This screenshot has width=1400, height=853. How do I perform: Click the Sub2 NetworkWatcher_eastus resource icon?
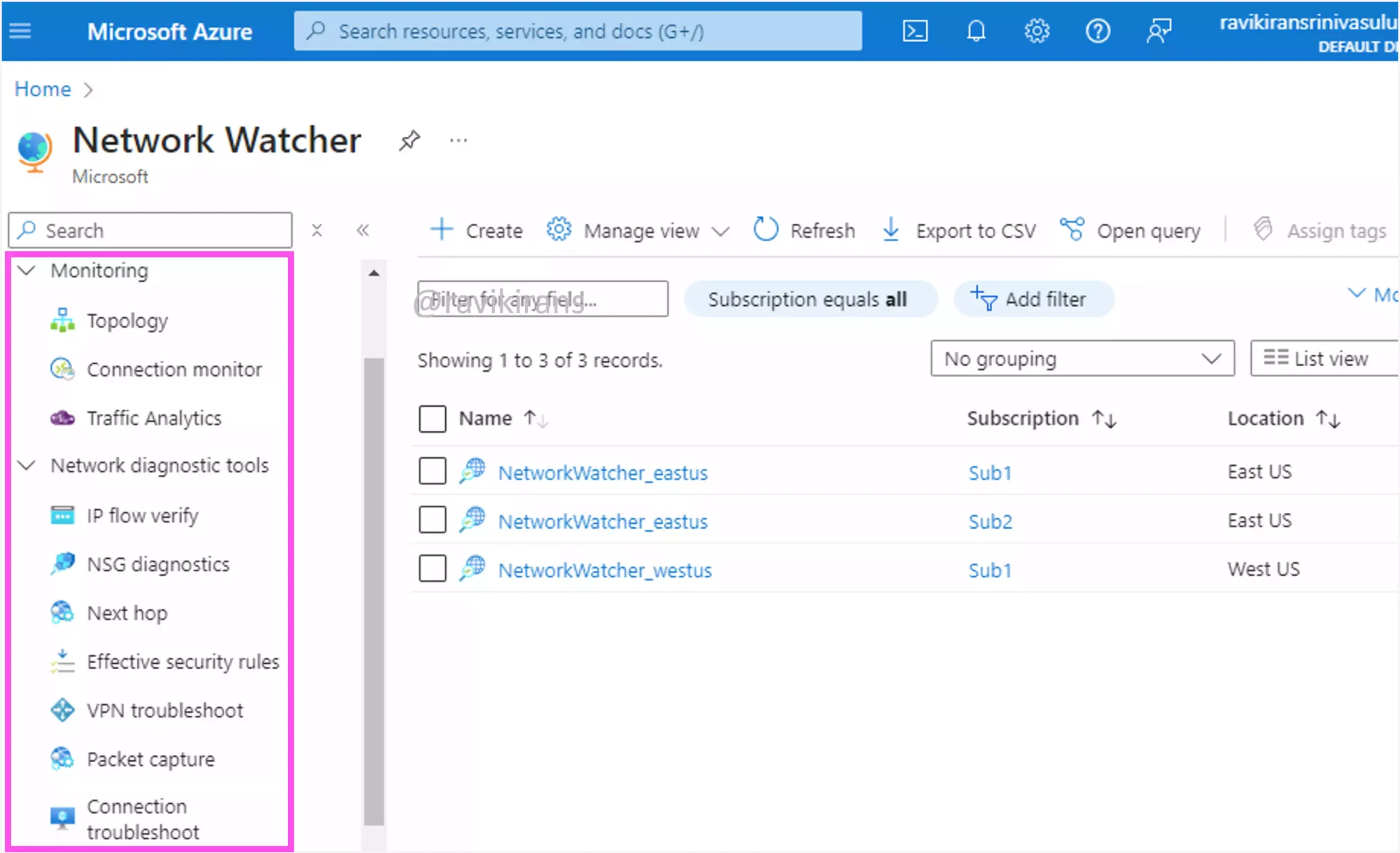coord(472,519)
